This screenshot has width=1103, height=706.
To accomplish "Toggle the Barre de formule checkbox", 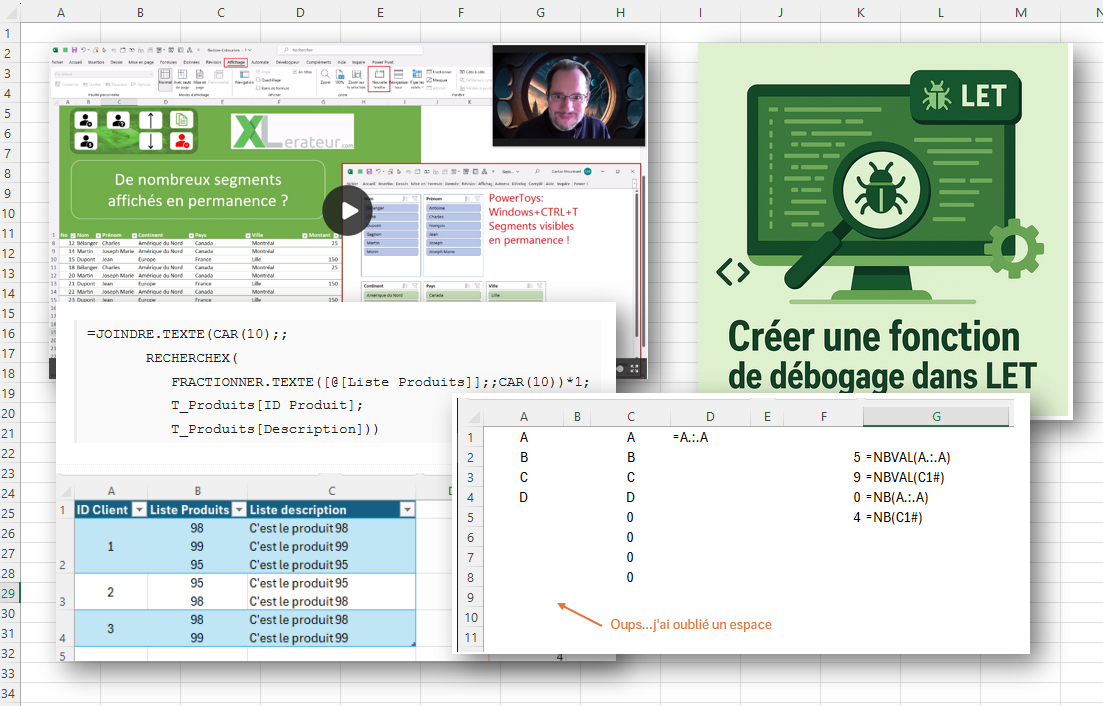I will 261,88.
